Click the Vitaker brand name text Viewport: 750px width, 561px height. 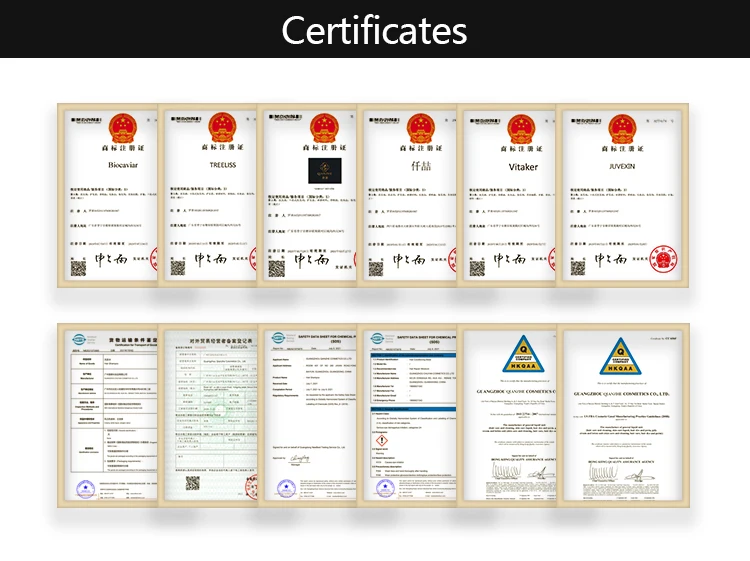coord(523,167)
